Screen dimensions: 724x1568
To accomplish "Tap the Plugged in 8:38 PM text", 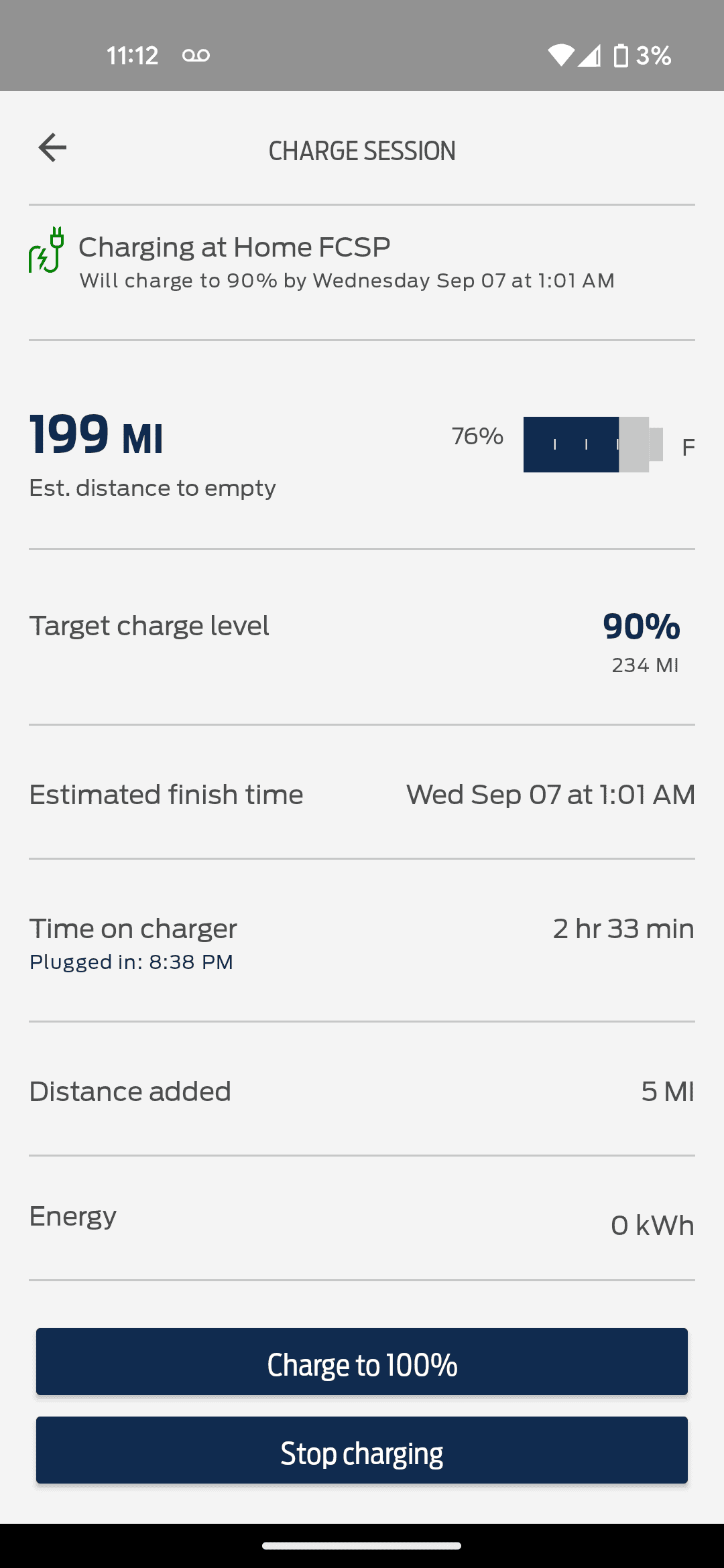I will 131,962.
